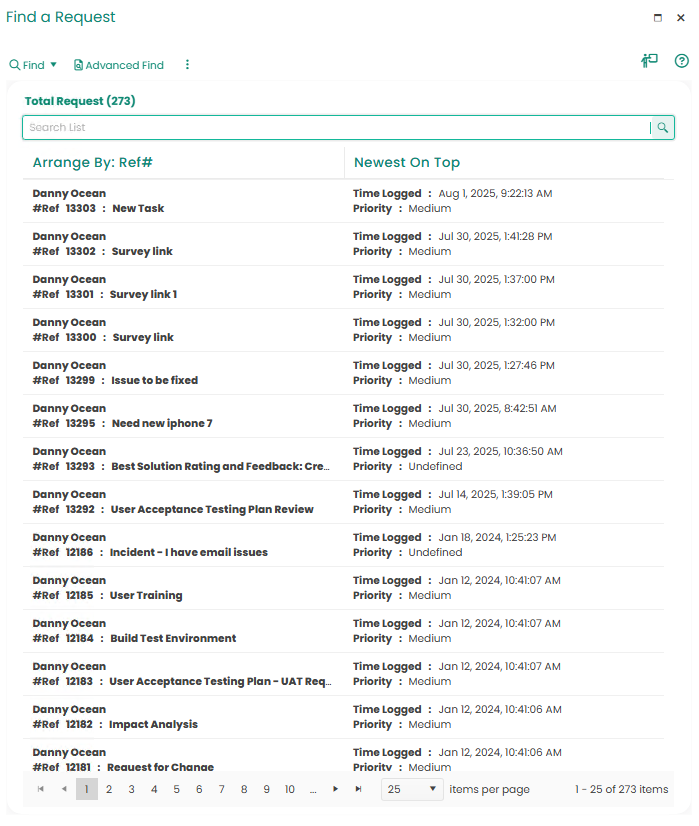Toggle the Newest On Top sort order
The image size is (699, 826).
point(407,163)
